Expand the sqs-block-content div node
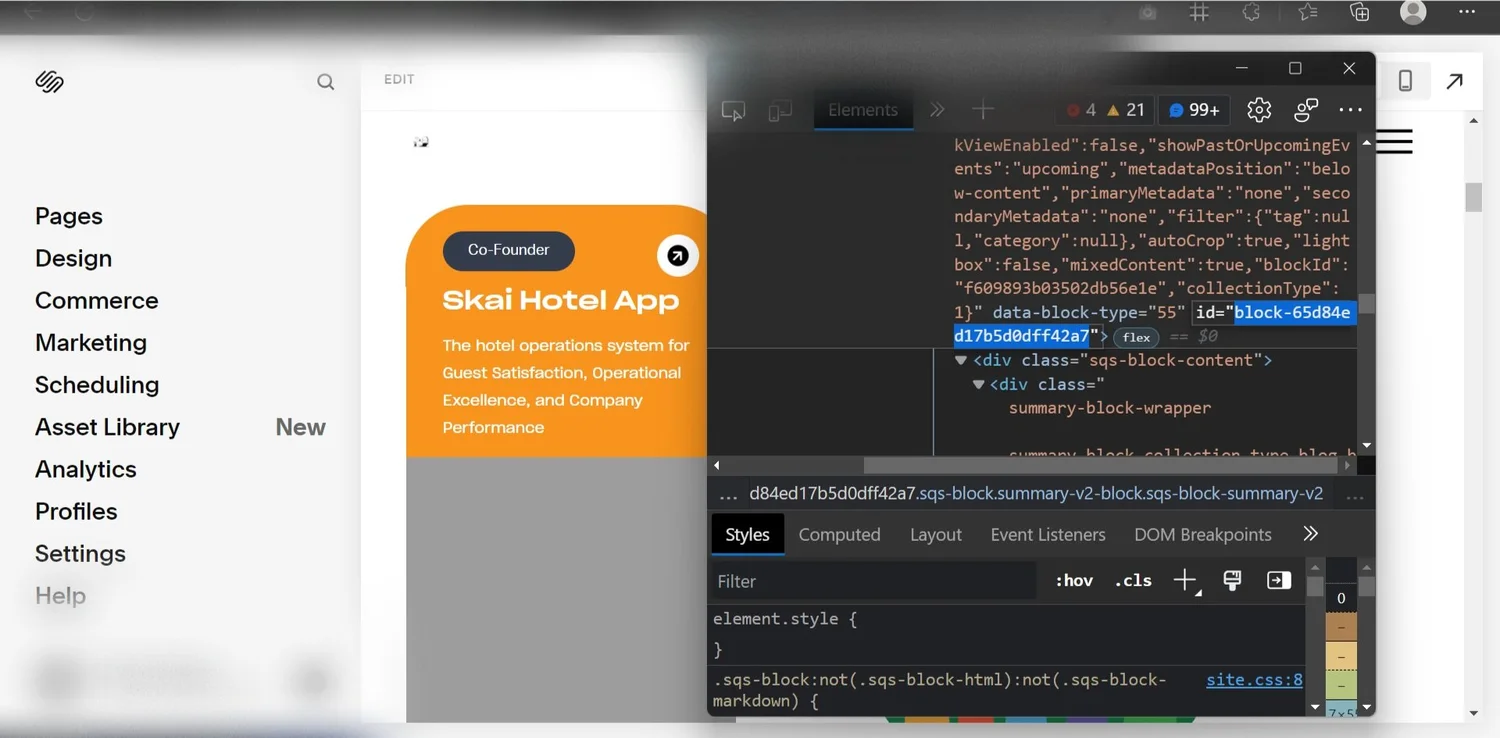Image resolution: width=1500 pixels, height=738 pixels. point(960,360)
